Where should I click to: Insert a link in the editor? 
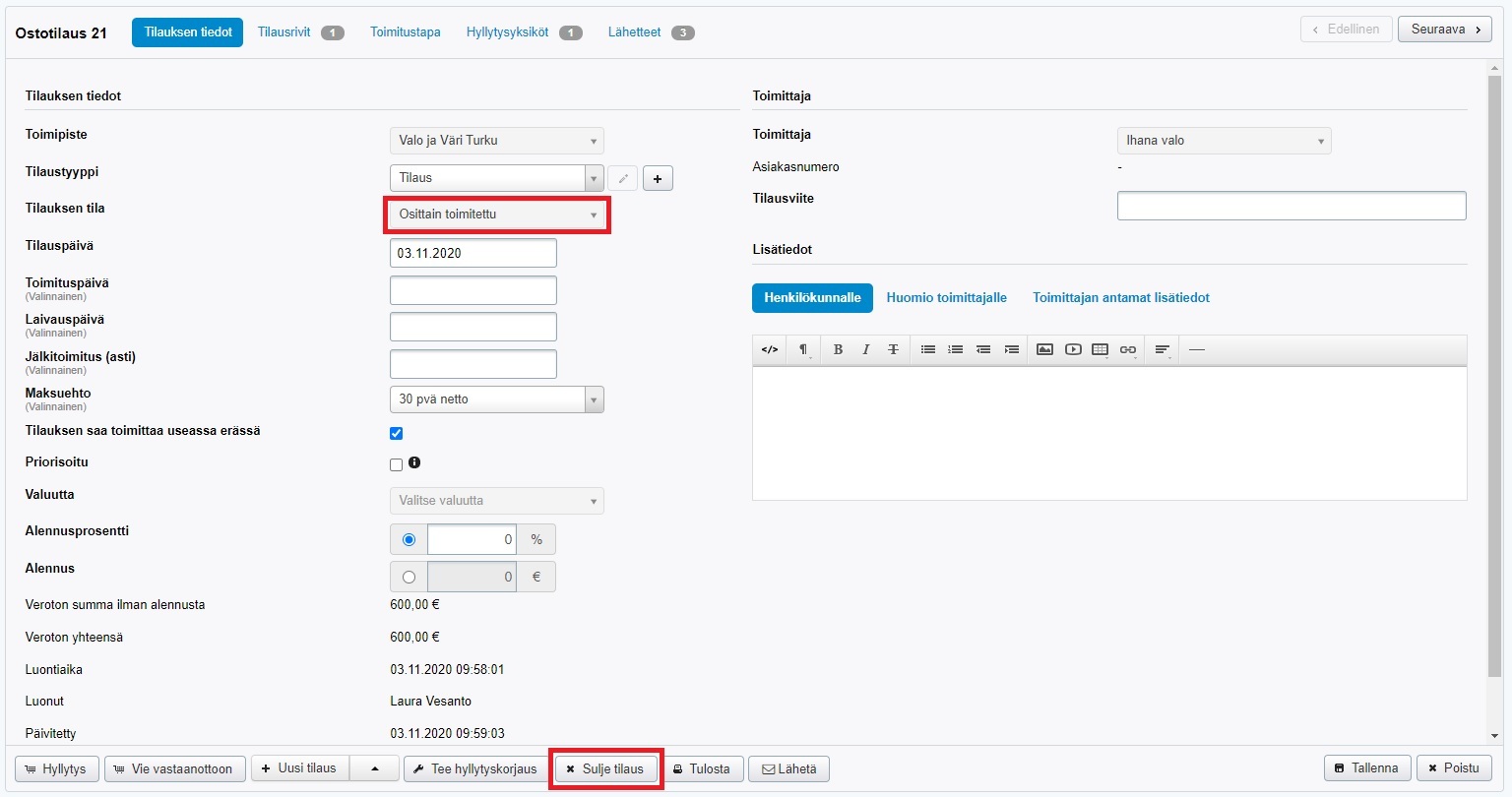(1128, 349)
